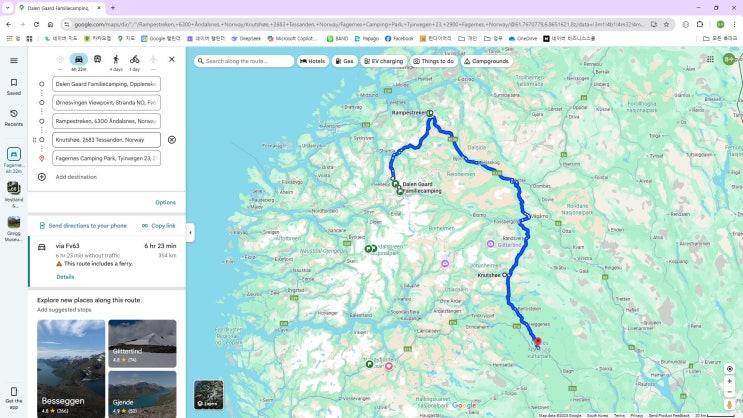Screen dimensions: 743x418
Task: Open the tab search dropdown
Action: [x=8, y=8]
